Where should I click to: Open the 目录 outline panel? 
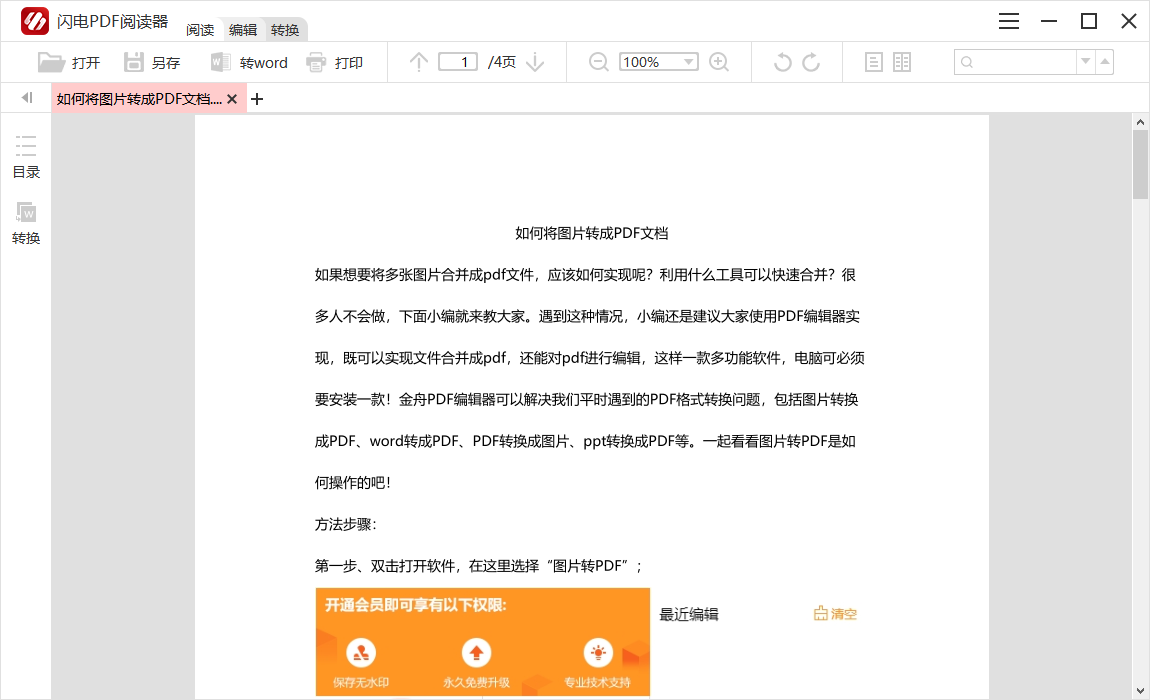(x=26, y=156)
